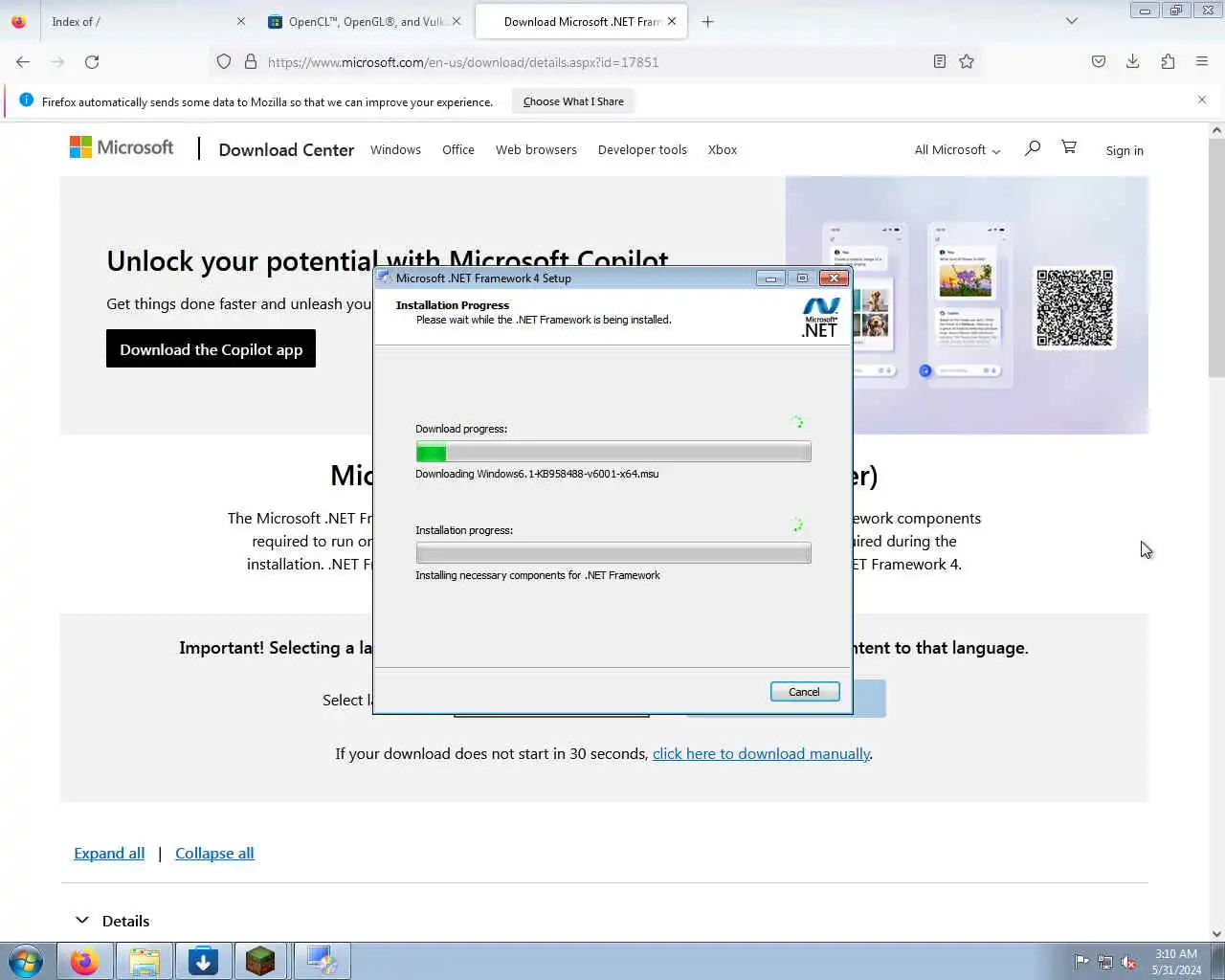Open the Windows Start orb
This screenshot has height=980, width=1225.
[26, 961]
